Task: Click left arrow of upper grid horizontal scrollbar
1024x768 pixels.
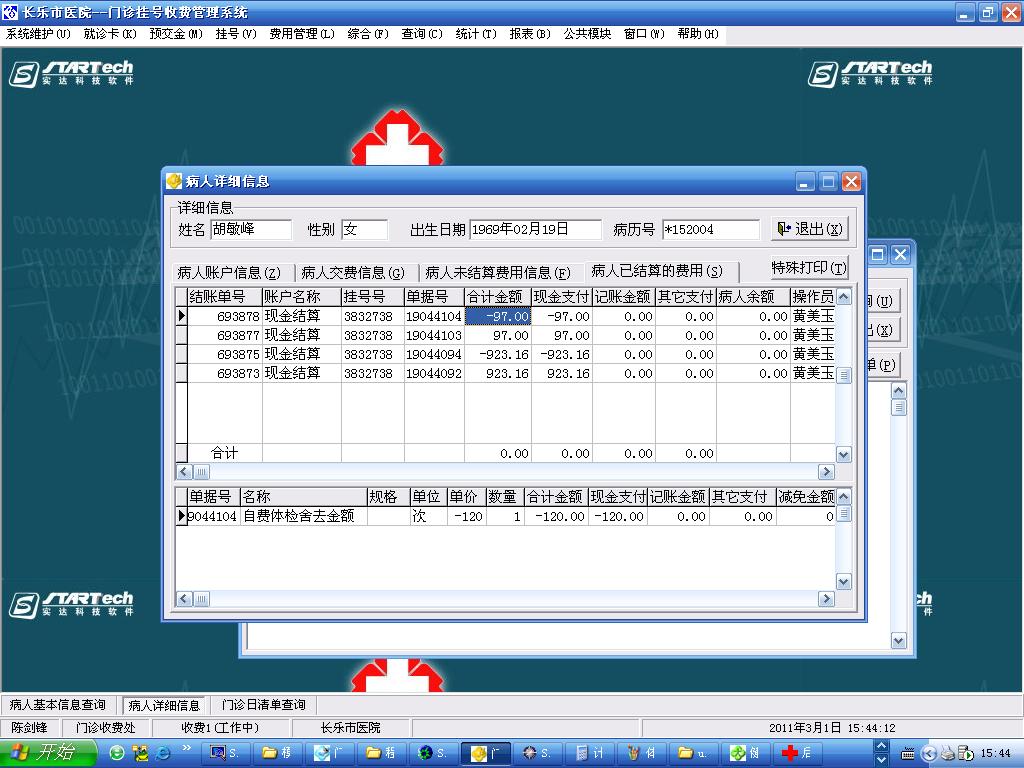Action: click(184, 472)
